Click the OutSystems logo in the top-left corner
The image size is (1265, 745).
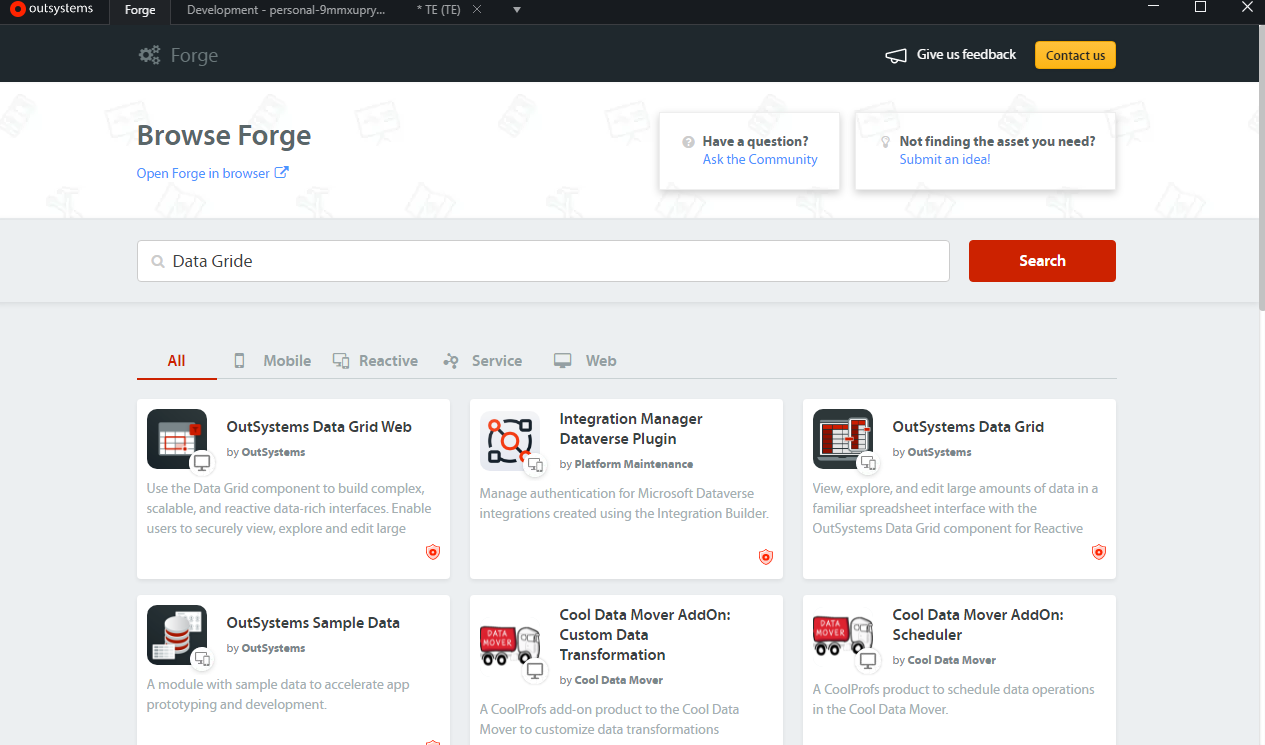(51, 10)
